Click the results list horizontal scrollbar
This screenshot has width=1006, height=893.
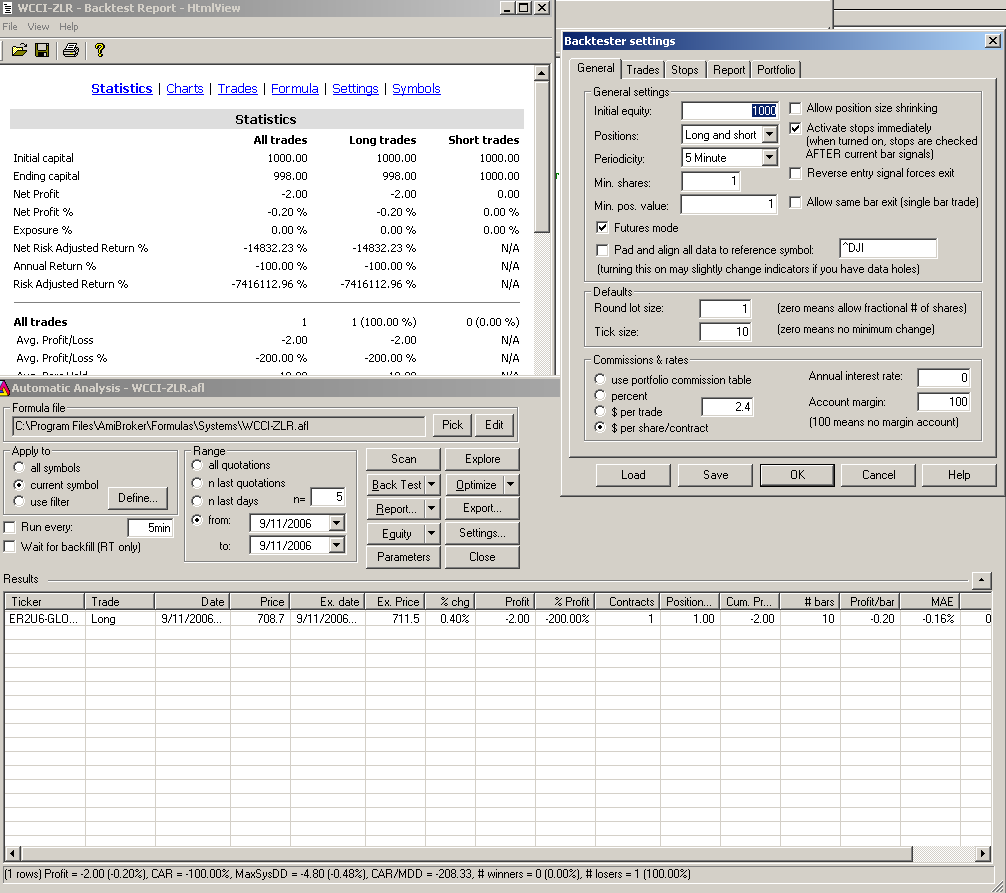click(500, 854)
